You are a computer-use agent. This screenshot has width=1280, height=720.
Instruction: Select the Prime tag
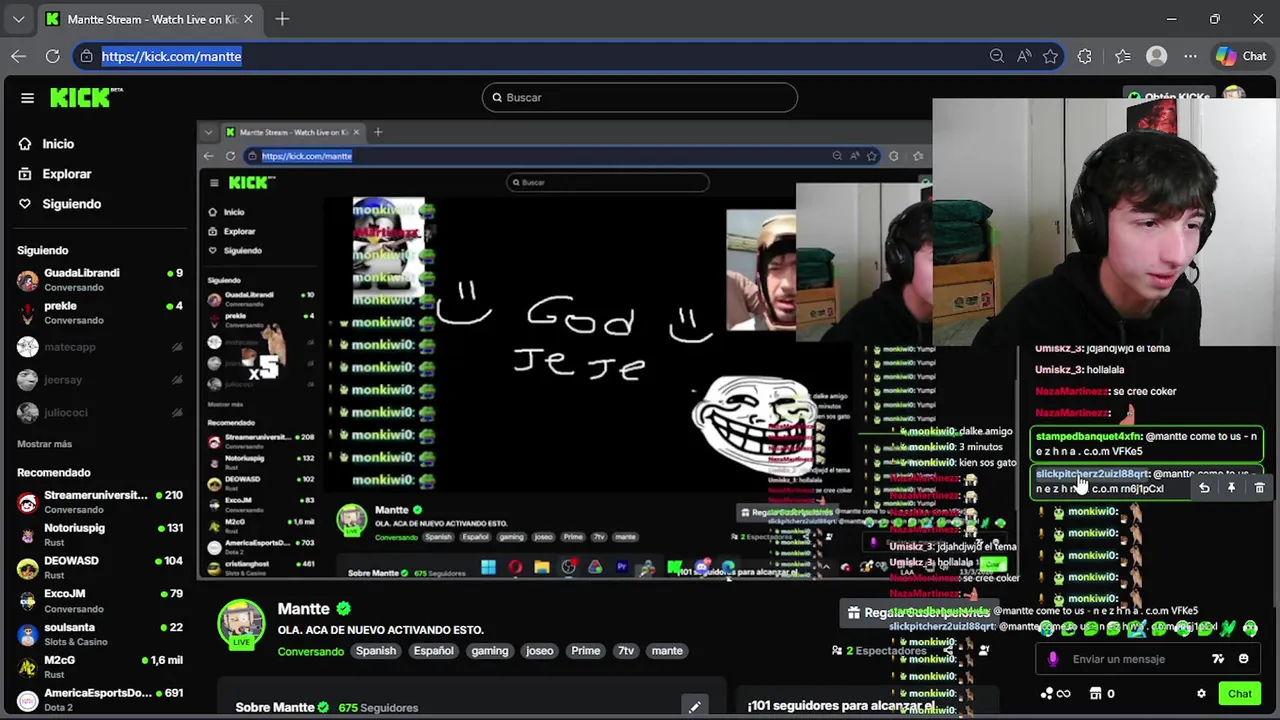coord(586,651)
